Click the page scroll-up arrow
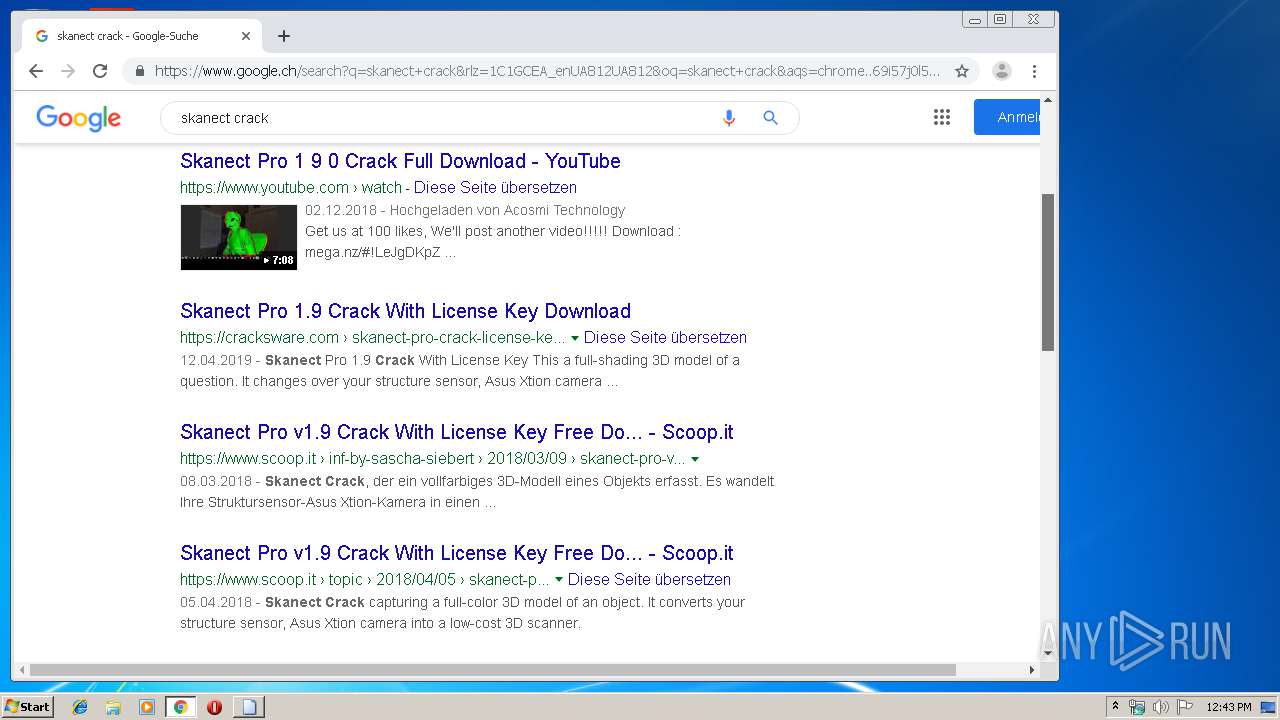The height and width of the screenshot is (720, 1280). click(1048, 101)
